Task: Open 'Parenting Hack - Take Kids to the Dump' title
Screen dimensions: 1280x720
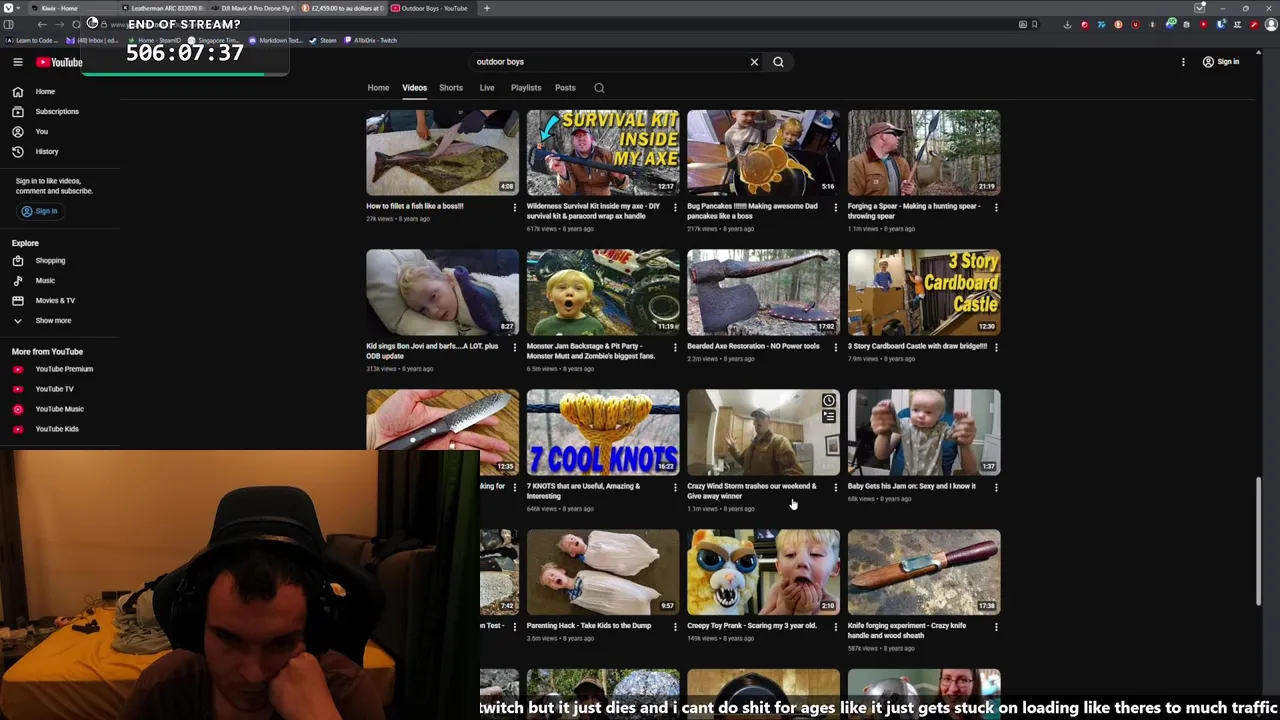Action: [588, 626]
